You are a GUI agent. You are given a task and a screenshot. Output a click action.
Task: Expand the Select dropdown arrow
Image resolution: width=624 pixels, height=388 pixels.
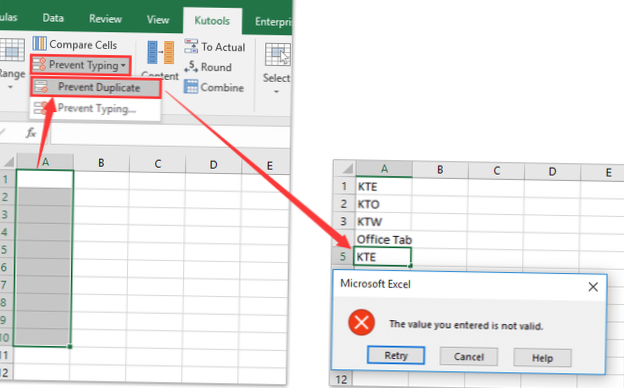point(276,92)
